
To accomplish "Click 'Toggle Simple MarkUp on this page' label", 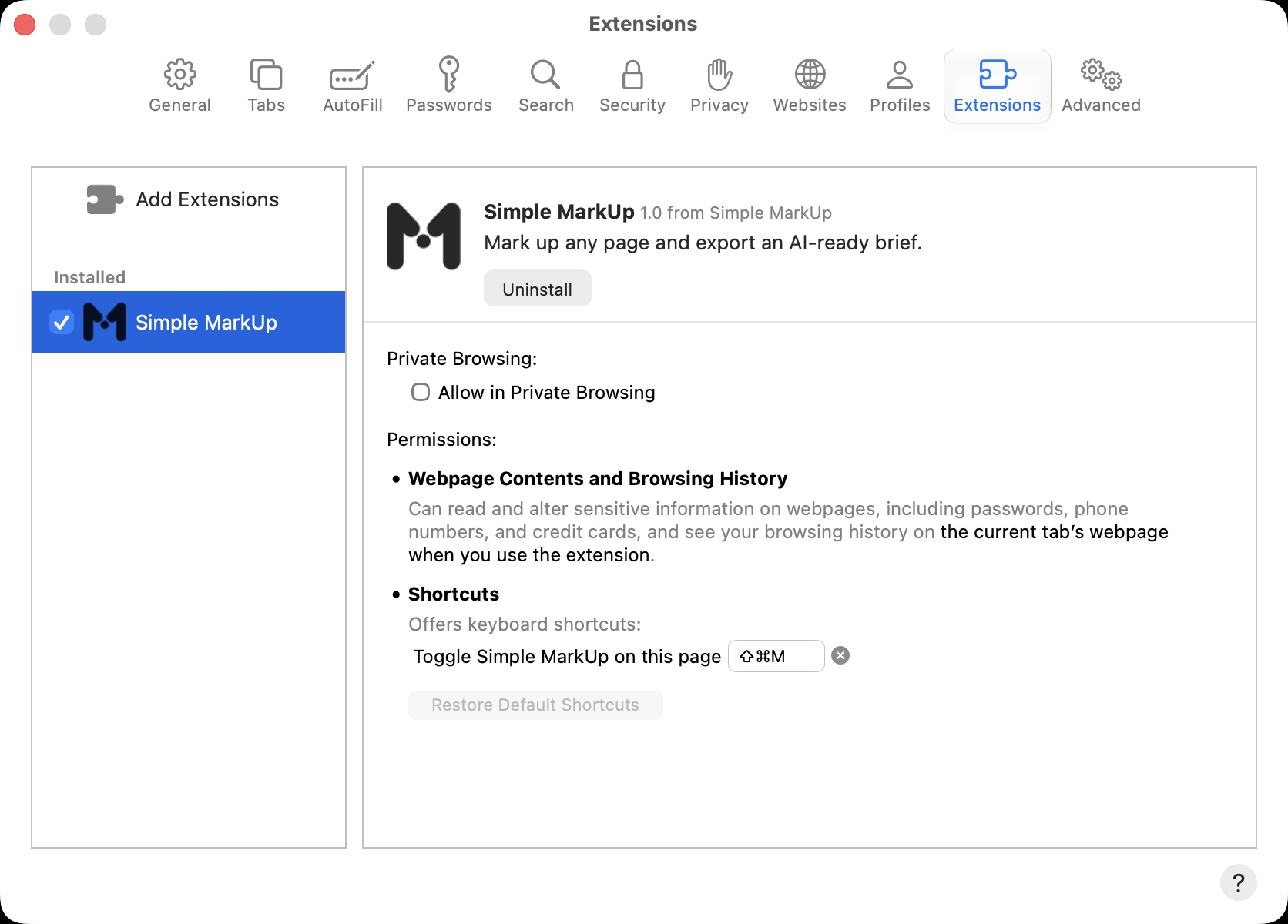I will [x=567, y=657].
